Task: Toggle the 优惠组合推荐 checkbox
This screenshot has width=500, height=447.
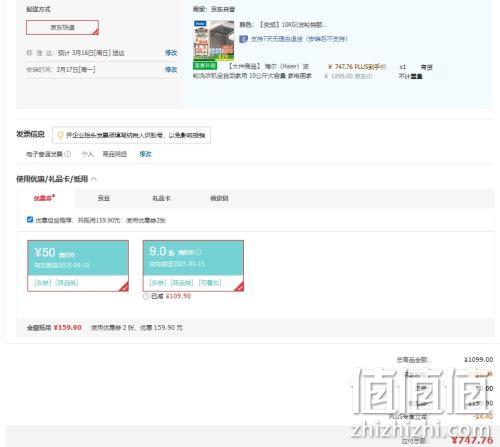Action: point(30,219)
